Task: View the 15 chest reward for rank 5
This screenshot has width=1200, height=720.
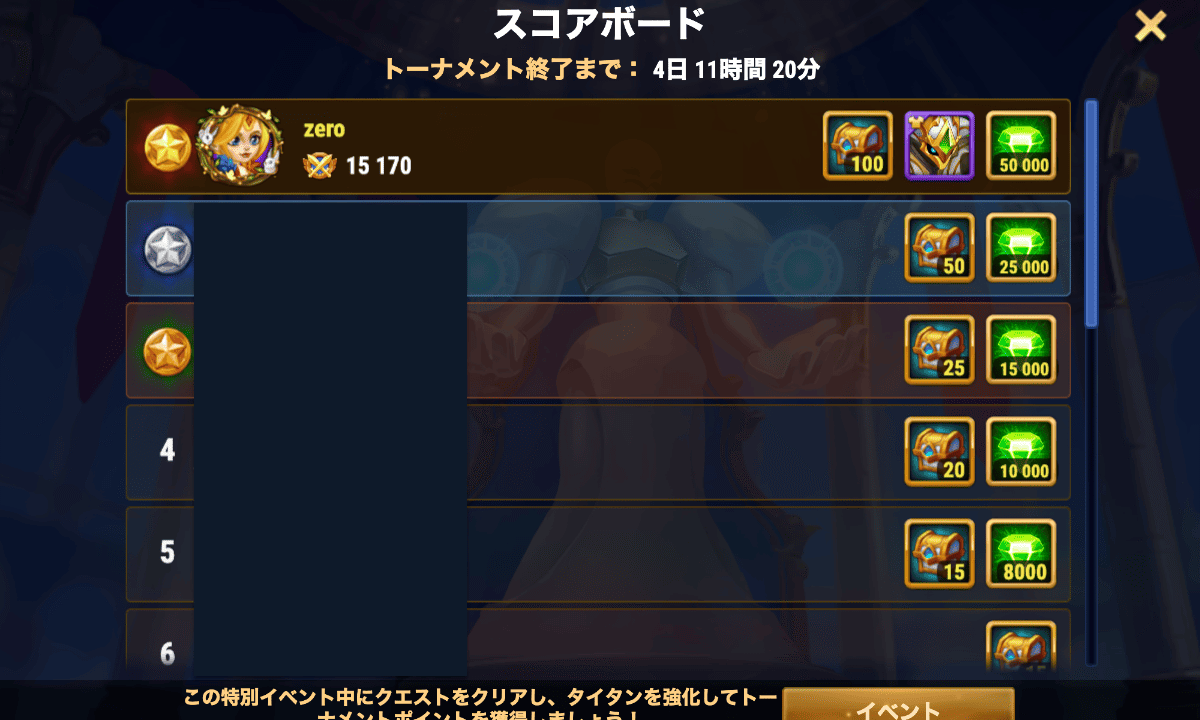Action: tap(939, 554)
